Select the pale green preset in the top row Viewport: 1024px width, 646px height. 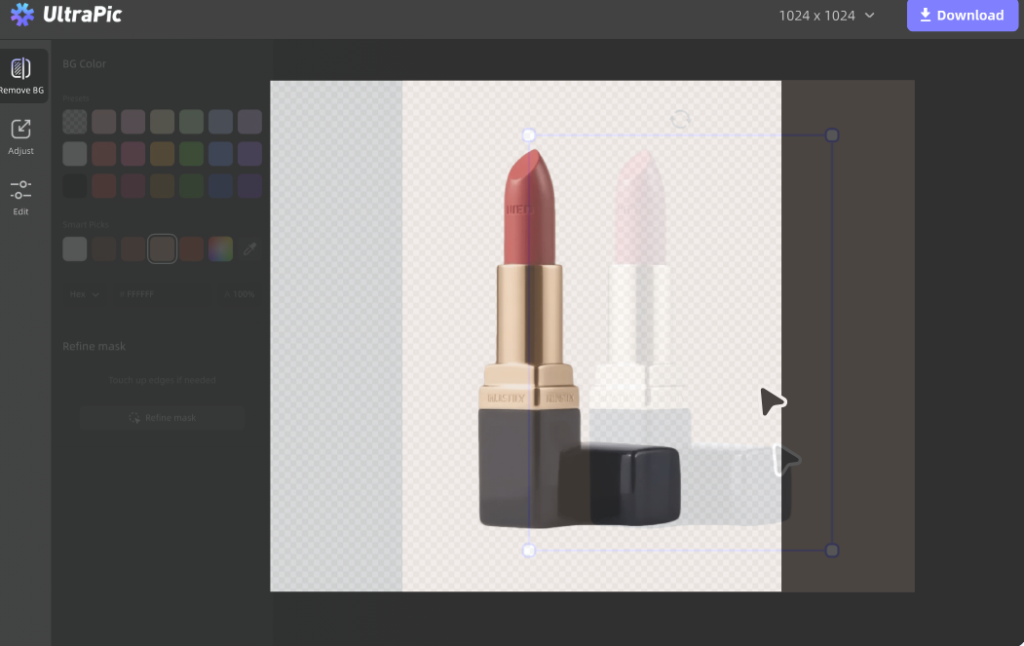coord(191,121)
